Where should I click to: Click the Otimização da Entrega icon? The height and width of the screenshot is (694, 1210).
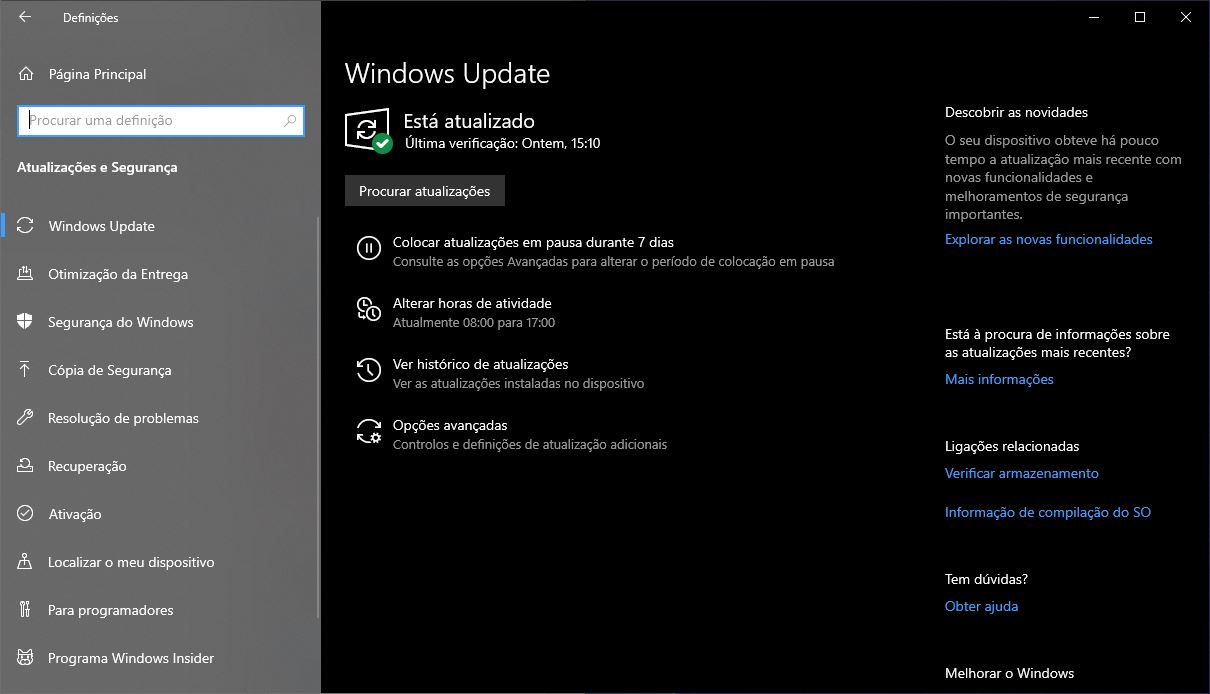pyautogui.click(x=26, y=274)
